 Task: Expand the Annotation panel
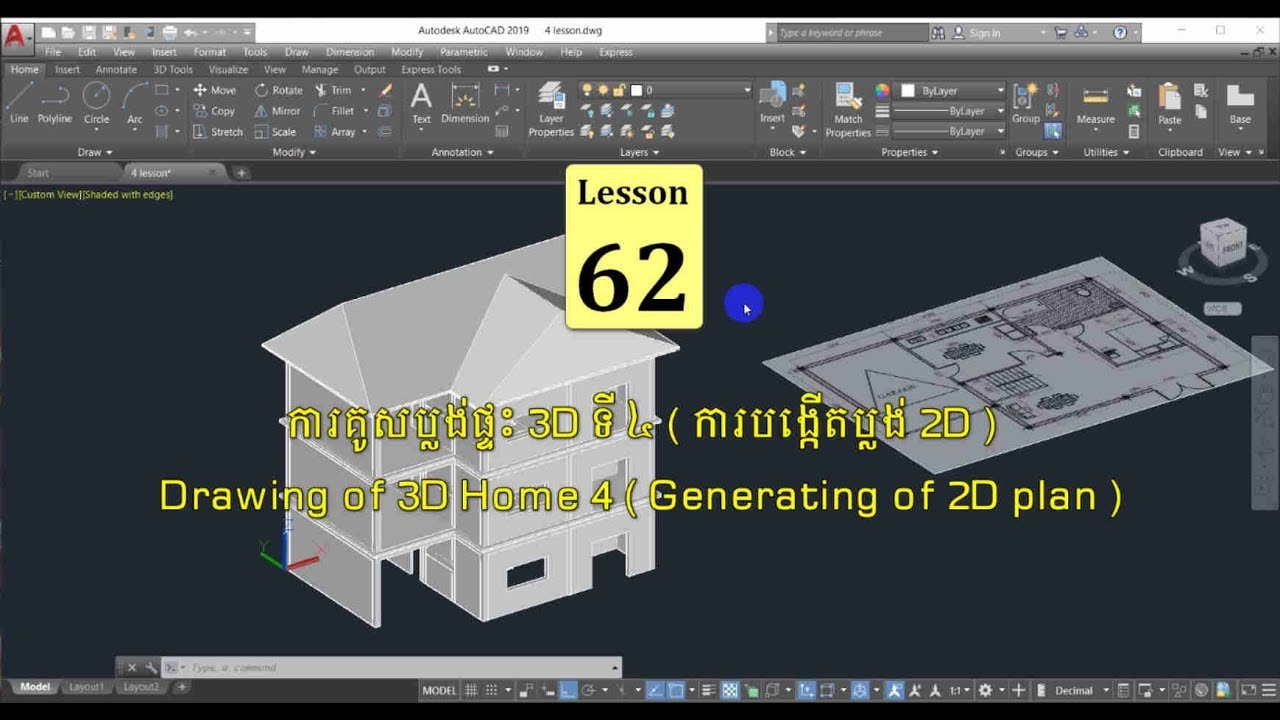pos(462,152)
